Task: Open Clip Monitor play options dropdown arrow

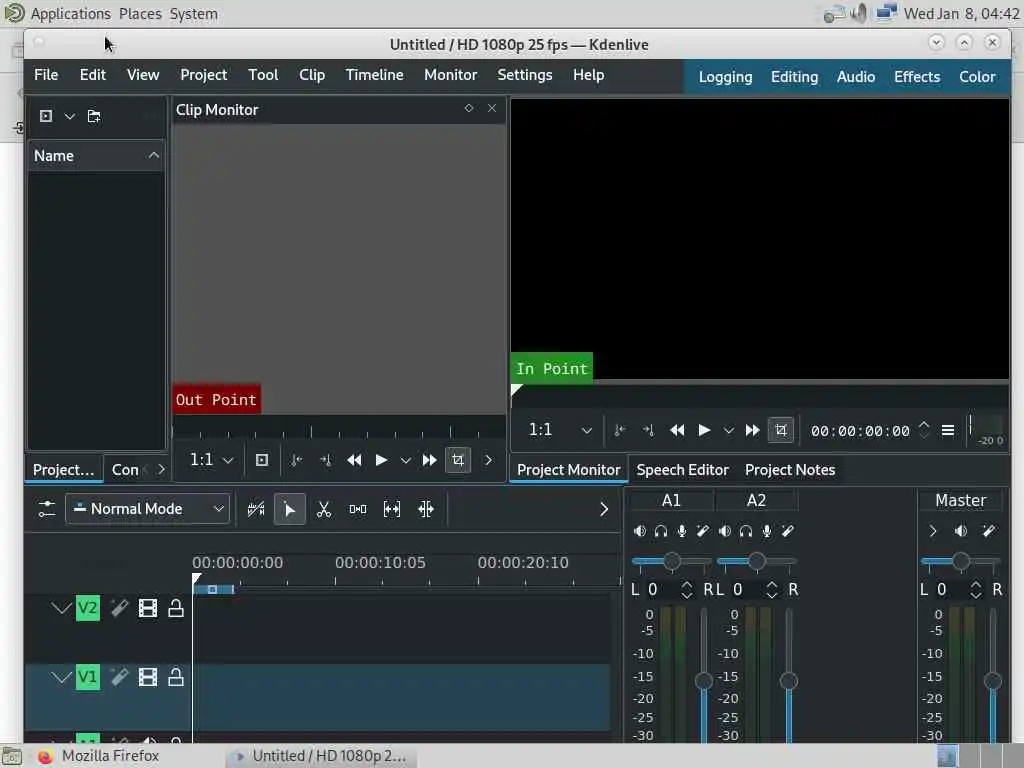Action: point(406,460)
